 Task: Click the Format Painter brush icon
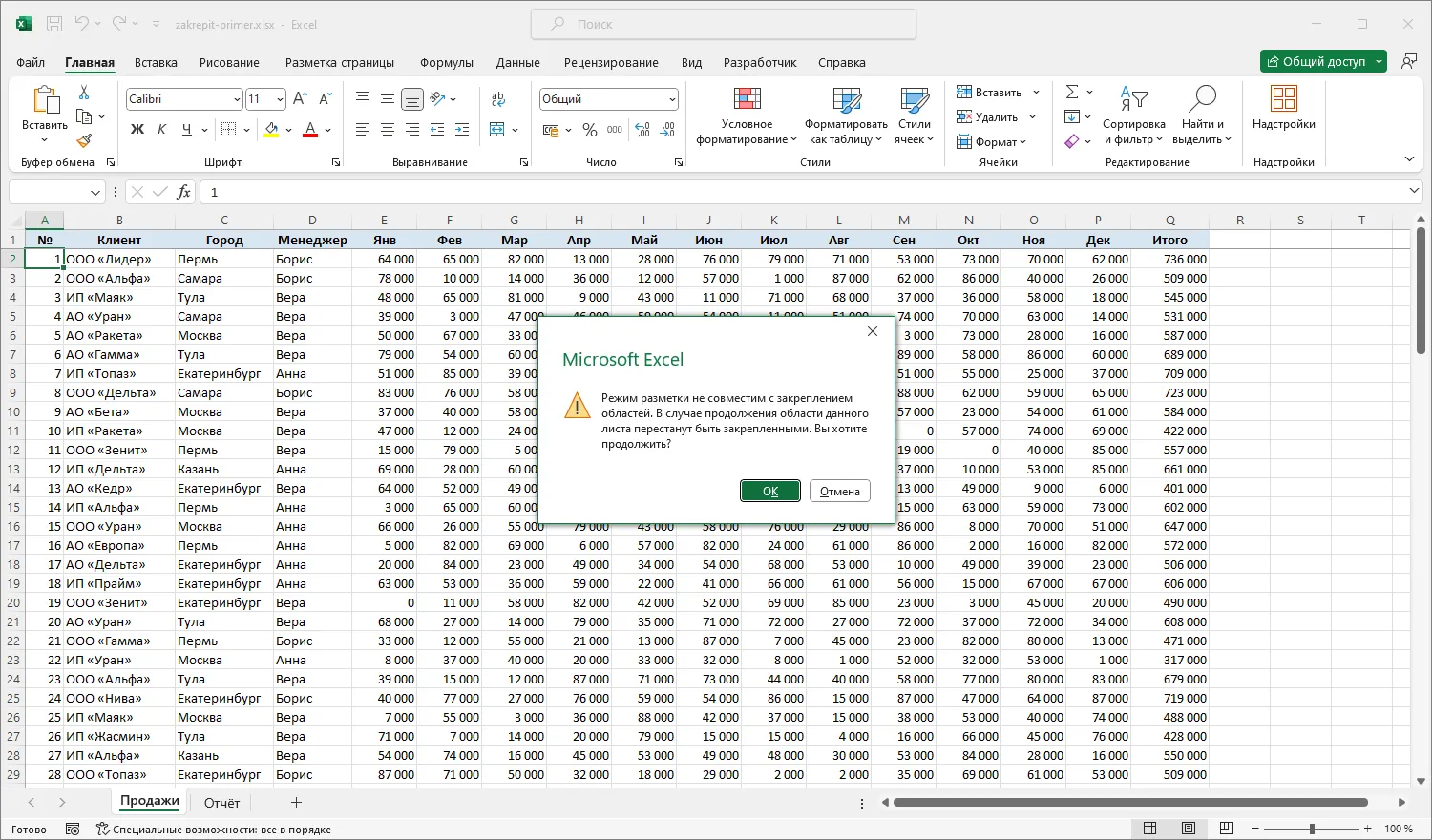pyautogui.click(x=84, y=141)
